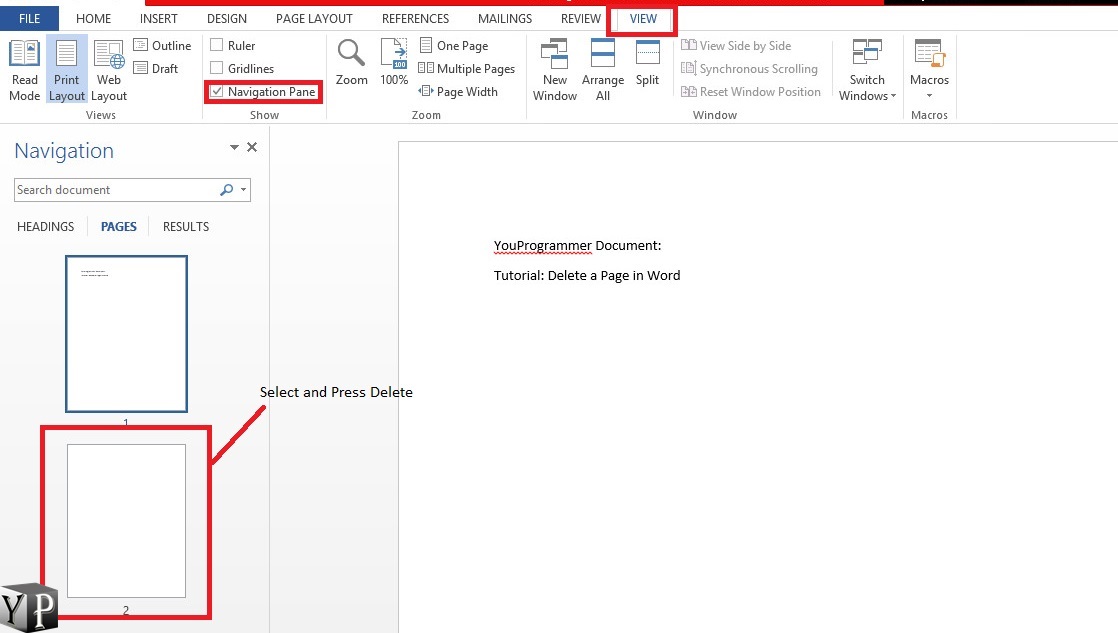Switch to Read Mode view
The height and width of the screenshot is (633, 1118).
[x=24, y=70]
